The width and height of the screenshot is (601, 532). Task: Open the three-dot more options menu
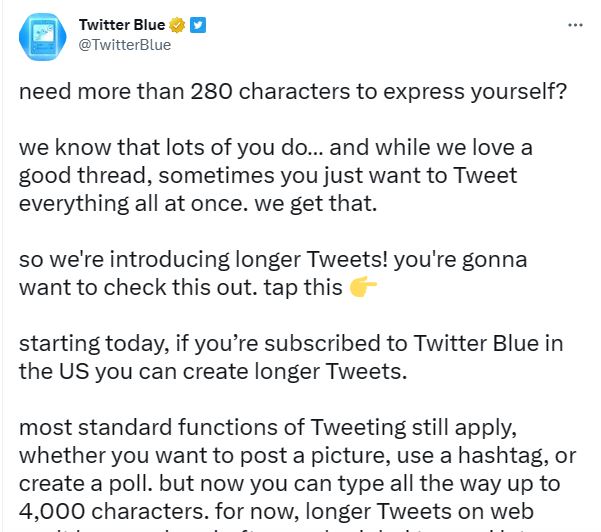click(575, 25)
